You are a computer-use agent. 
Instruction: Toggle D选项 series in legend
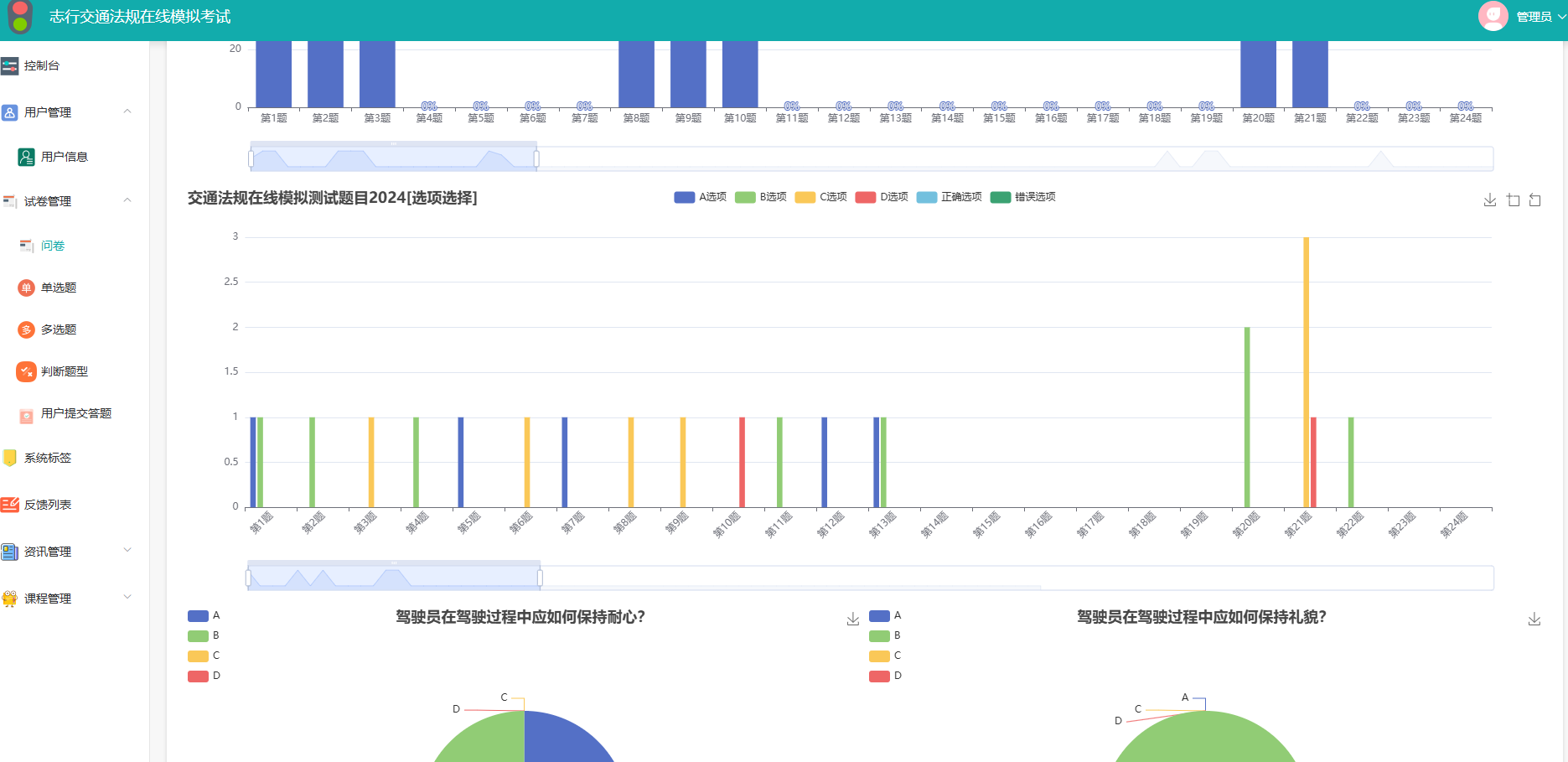(x=882, y=197)
